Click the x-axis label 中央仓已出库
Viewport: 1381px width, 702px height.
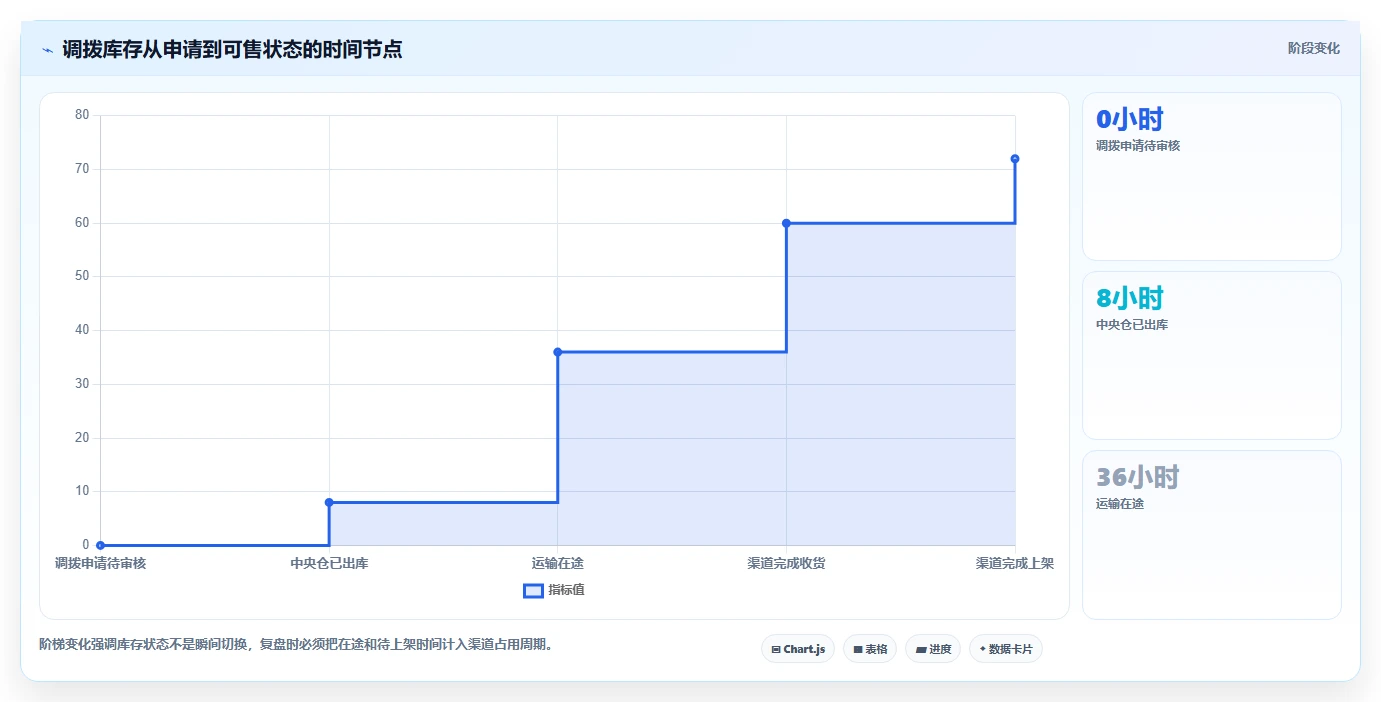coord(329,563)
